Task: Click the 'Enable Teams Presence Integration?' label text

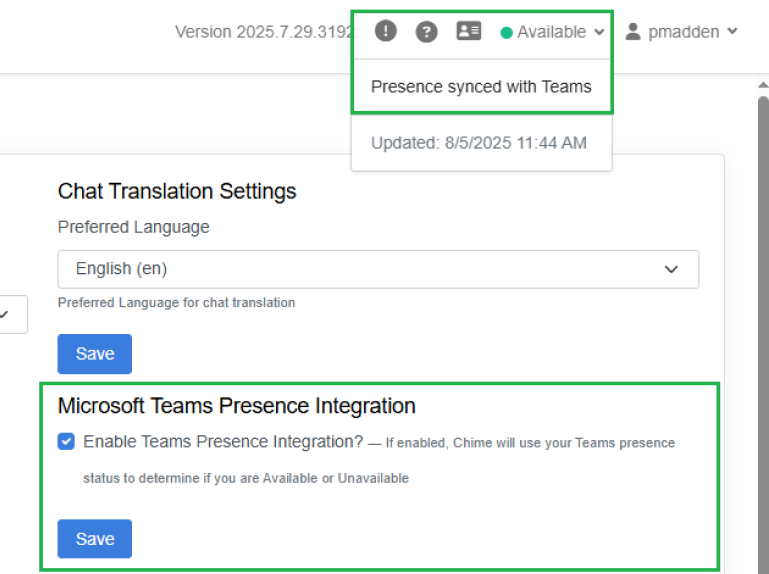Action: point(223,442)
